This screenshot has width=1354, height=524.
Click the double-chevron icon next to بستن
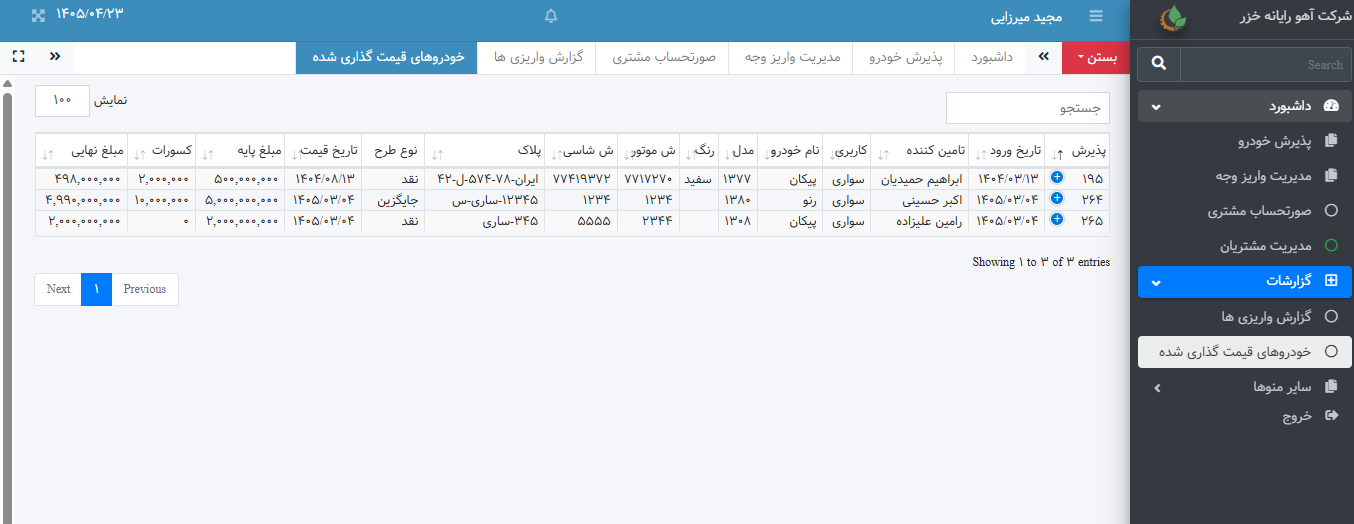click(x=1044, y=57)
